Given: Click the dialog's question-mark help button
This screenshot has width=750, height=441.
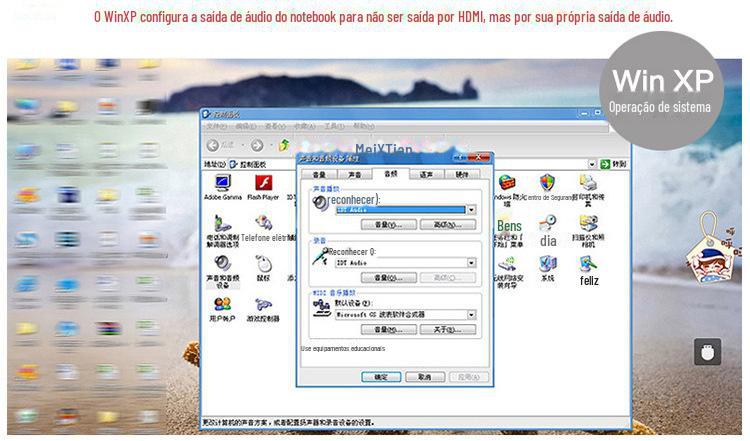Looking at the screenshot, I should (461, 157).
